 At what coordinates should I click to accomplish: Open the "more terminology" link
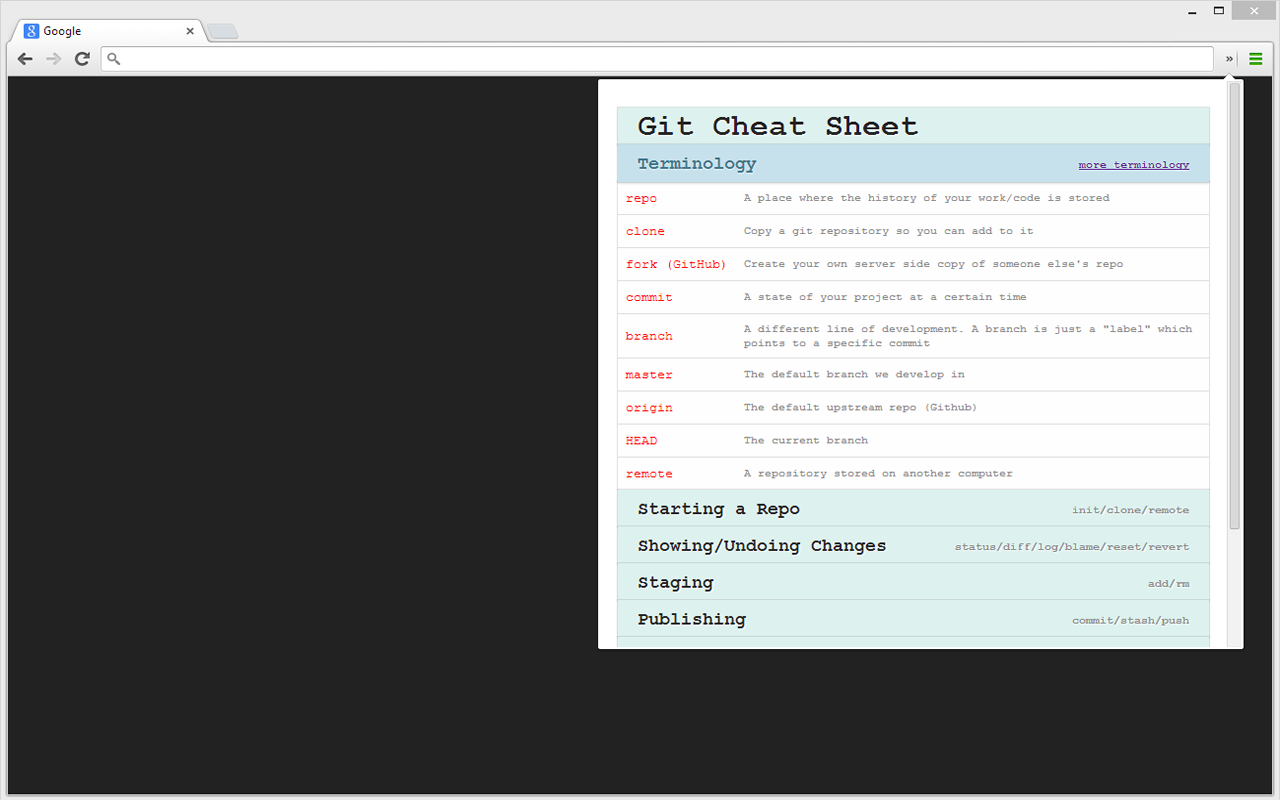(x=1133, y=164)
